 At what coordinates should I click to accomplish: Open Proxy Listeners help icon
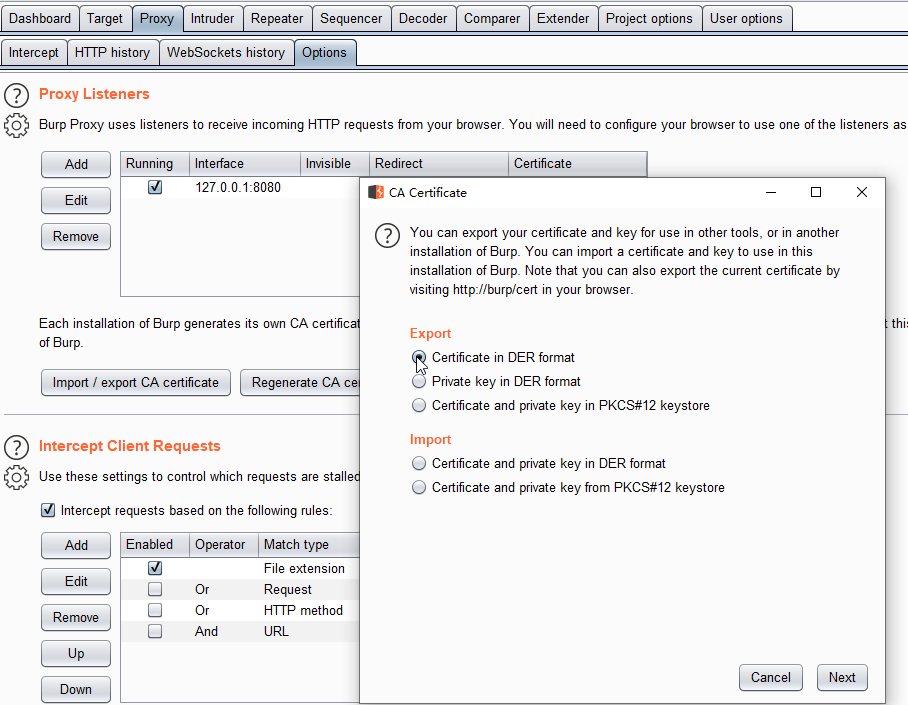point(16,95)
